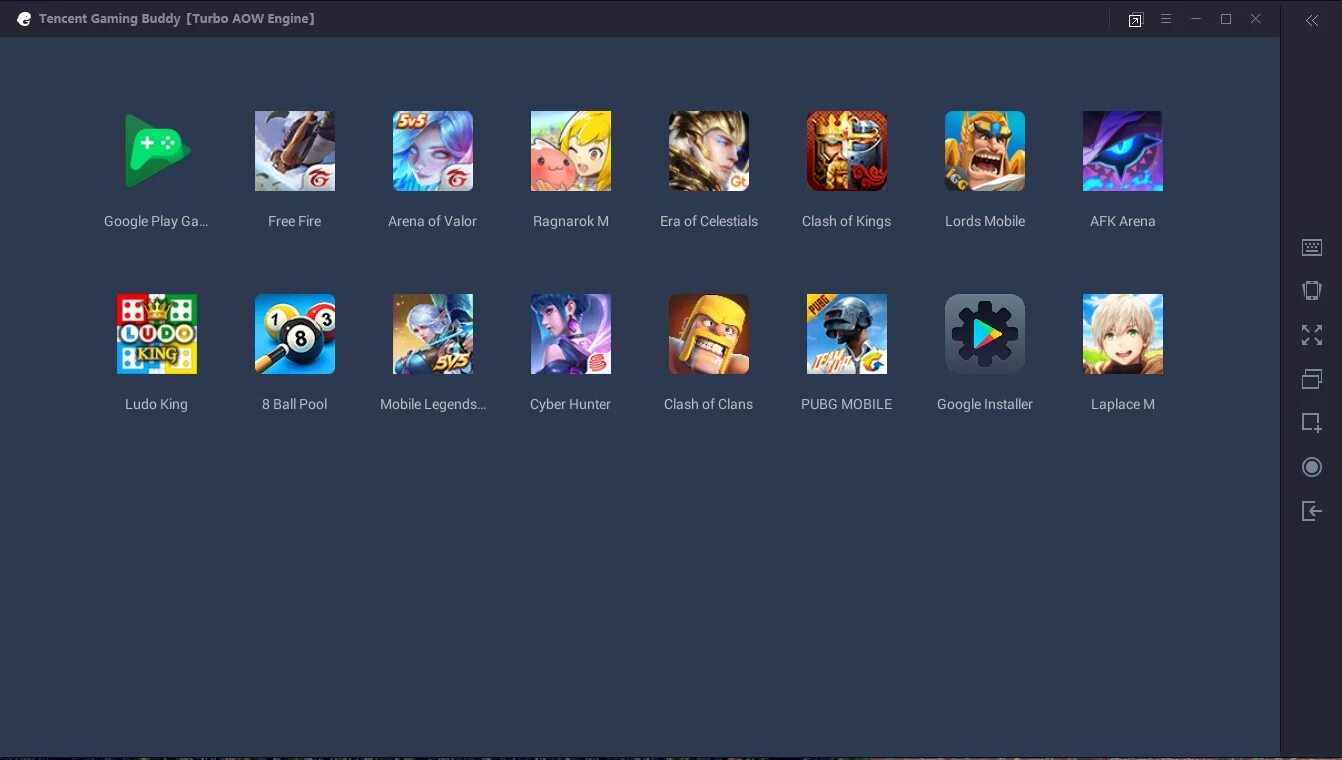This screenshot has width=1342, height=760.
Task: Click the rotate/shake device sidebar icon
Action: [1312, 291]
